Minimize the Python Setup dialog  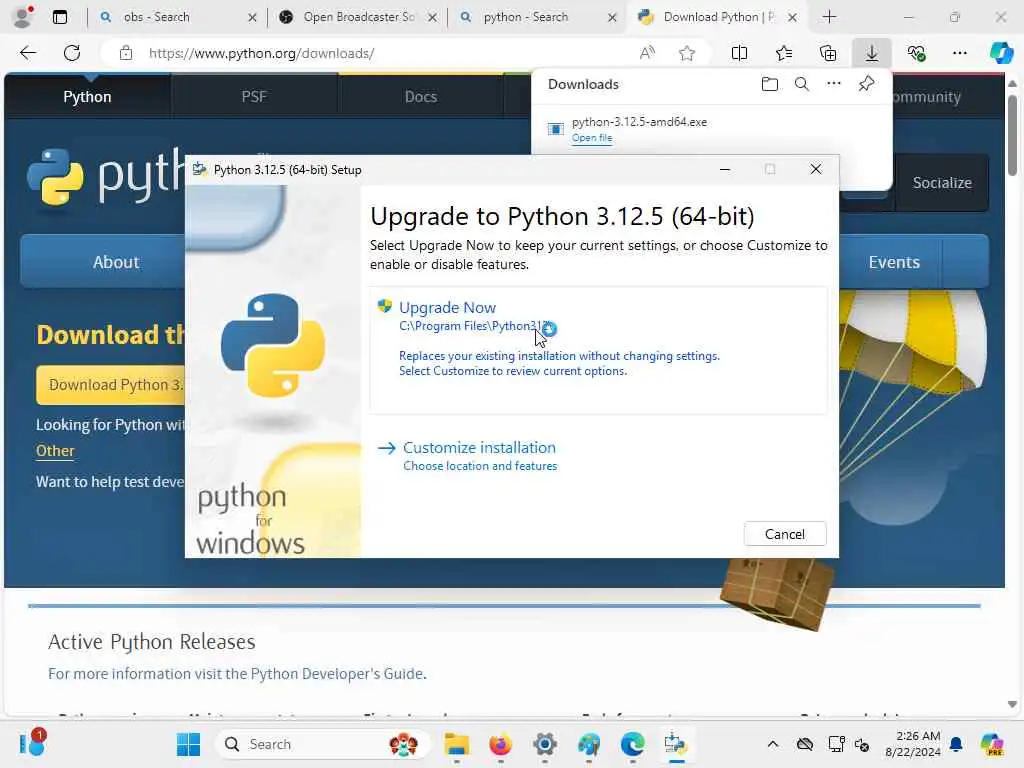pos(725,169)
